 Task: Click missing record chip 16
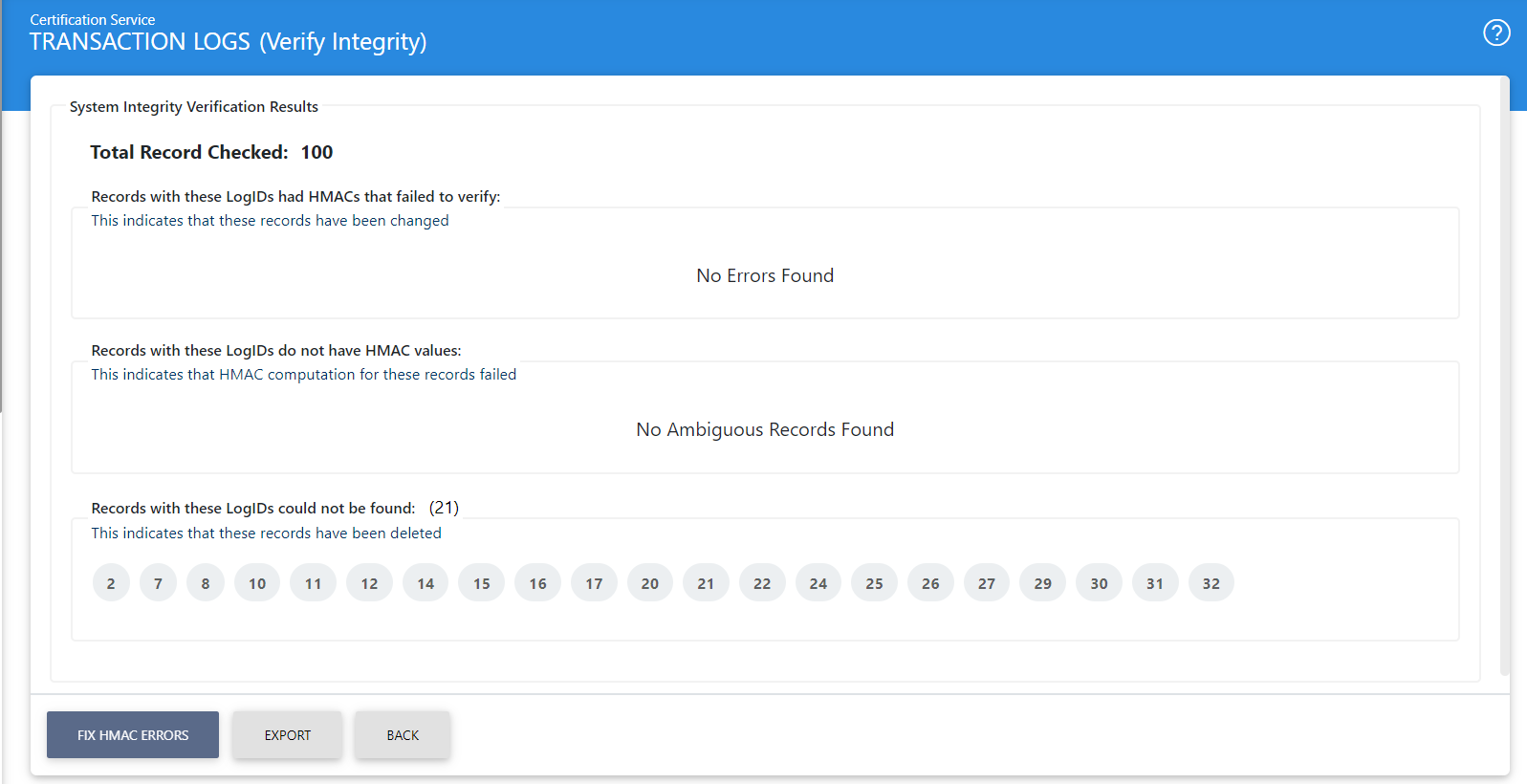[x=537, y=583]
